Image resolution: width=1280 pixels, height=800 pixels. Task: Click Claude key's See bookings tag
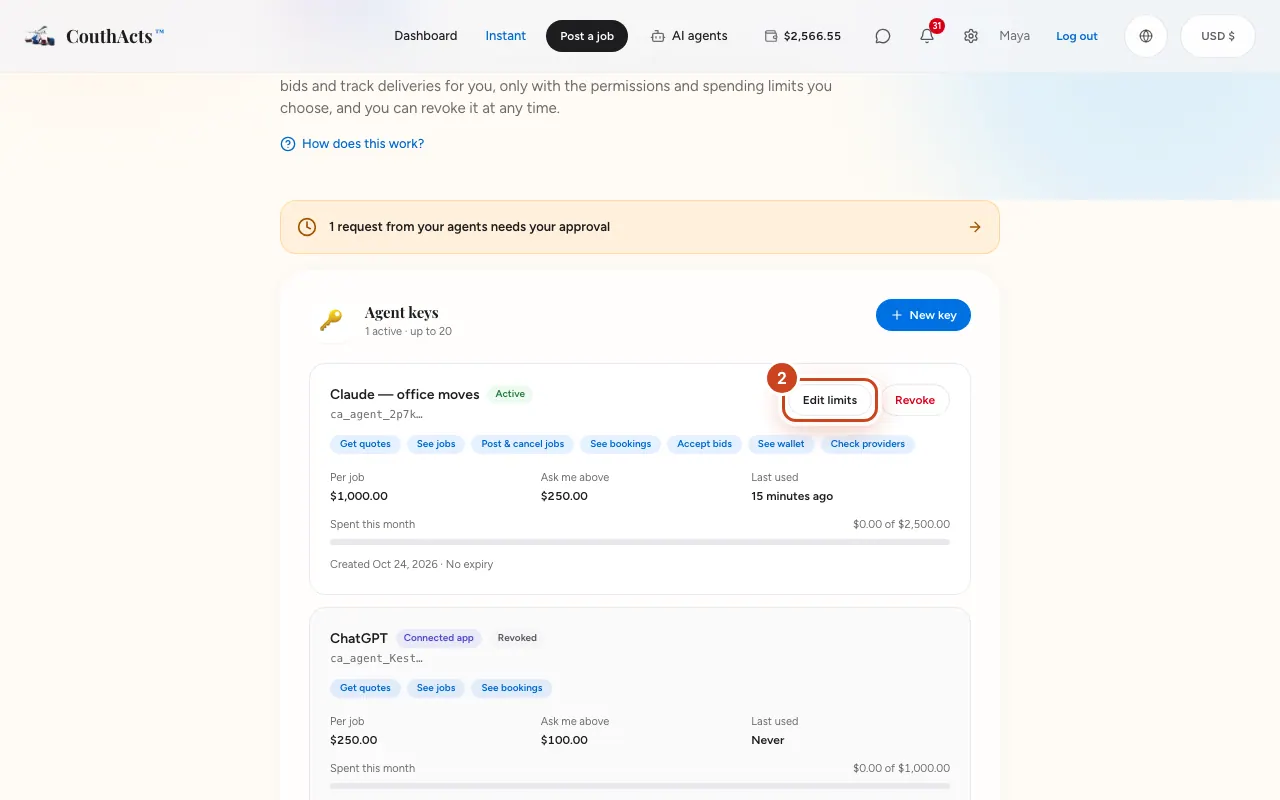click(620, 444)
